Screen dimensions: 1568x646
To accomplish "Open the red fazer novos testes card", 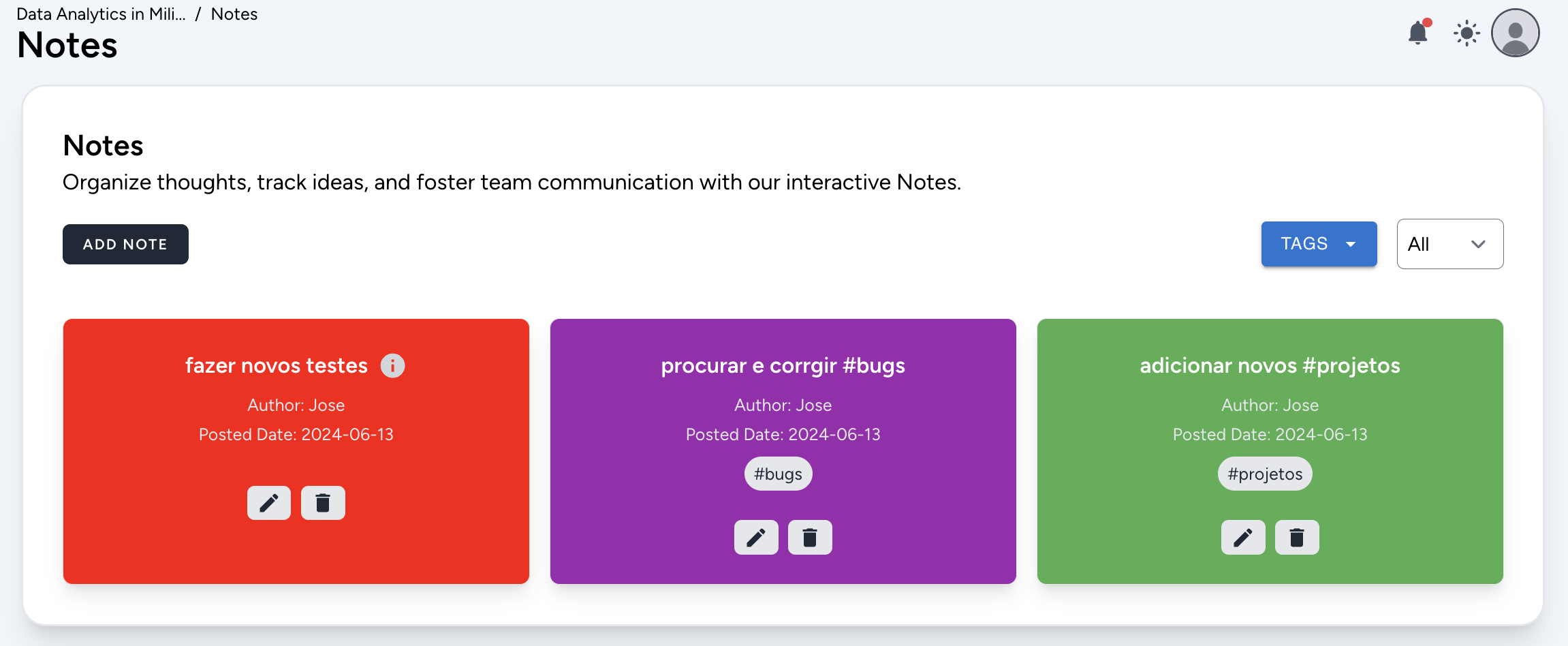I will [x=296, y=451].
